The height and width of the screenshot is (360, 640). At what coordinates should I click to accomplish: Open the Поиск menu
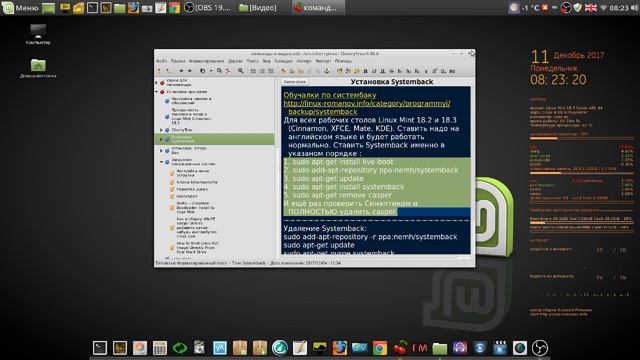[253, 61]
